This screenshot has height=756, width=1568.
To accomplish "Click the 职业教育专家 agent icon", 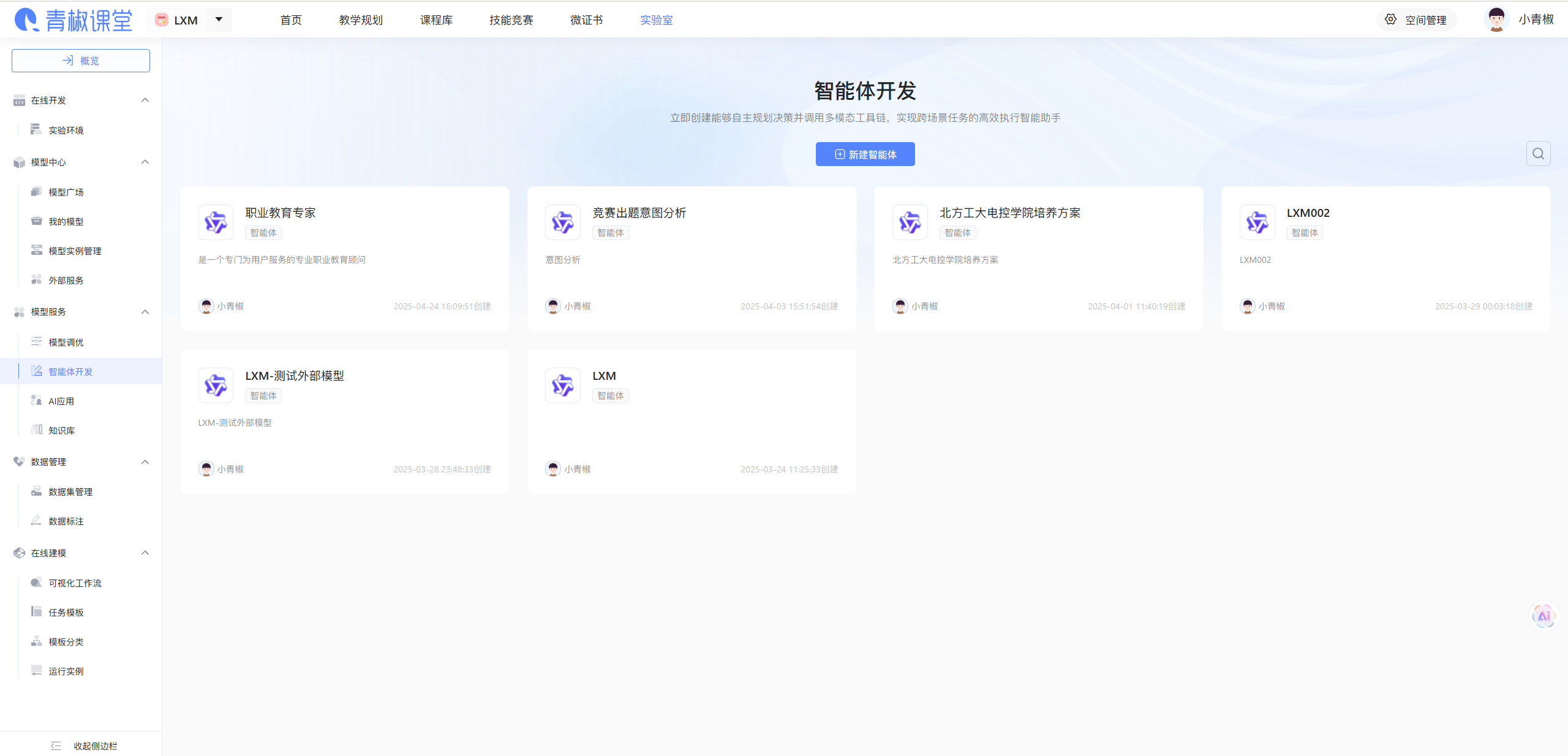I will point(216,222).
